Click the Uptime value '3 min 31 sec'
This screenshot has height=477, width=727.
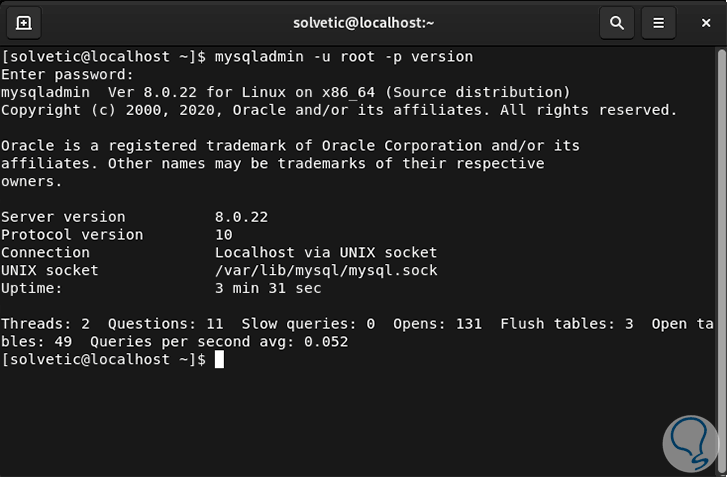(x=268, y=289)
